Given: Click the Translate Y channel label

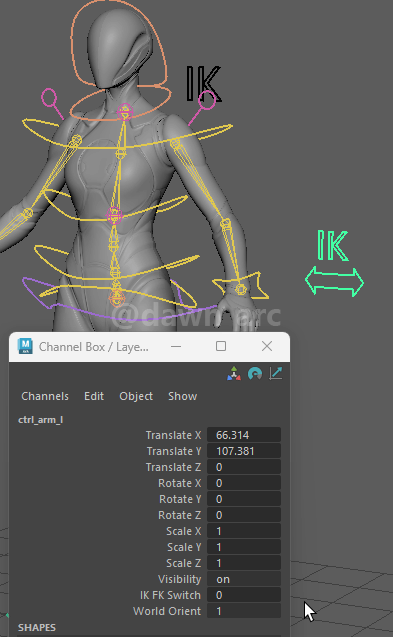Looking at the screenshot, I should (x=174, y=451).
